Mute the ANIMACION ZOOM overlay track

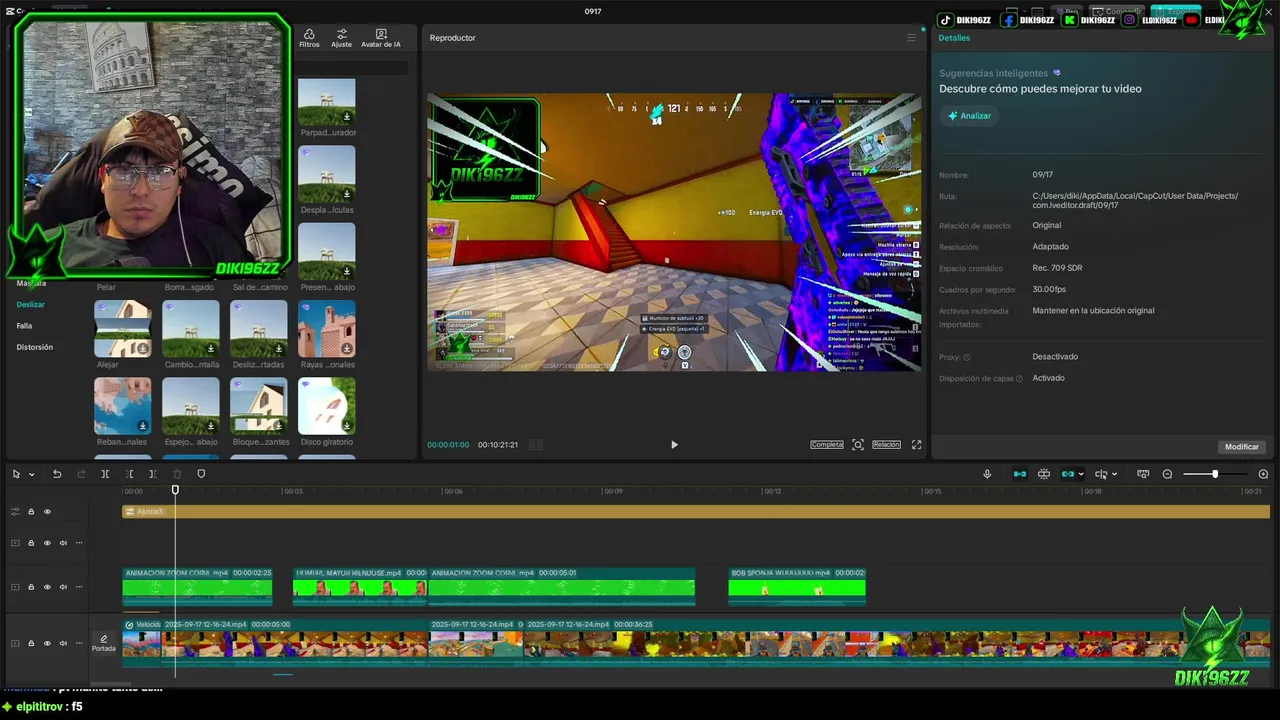(x=63, y=587)
